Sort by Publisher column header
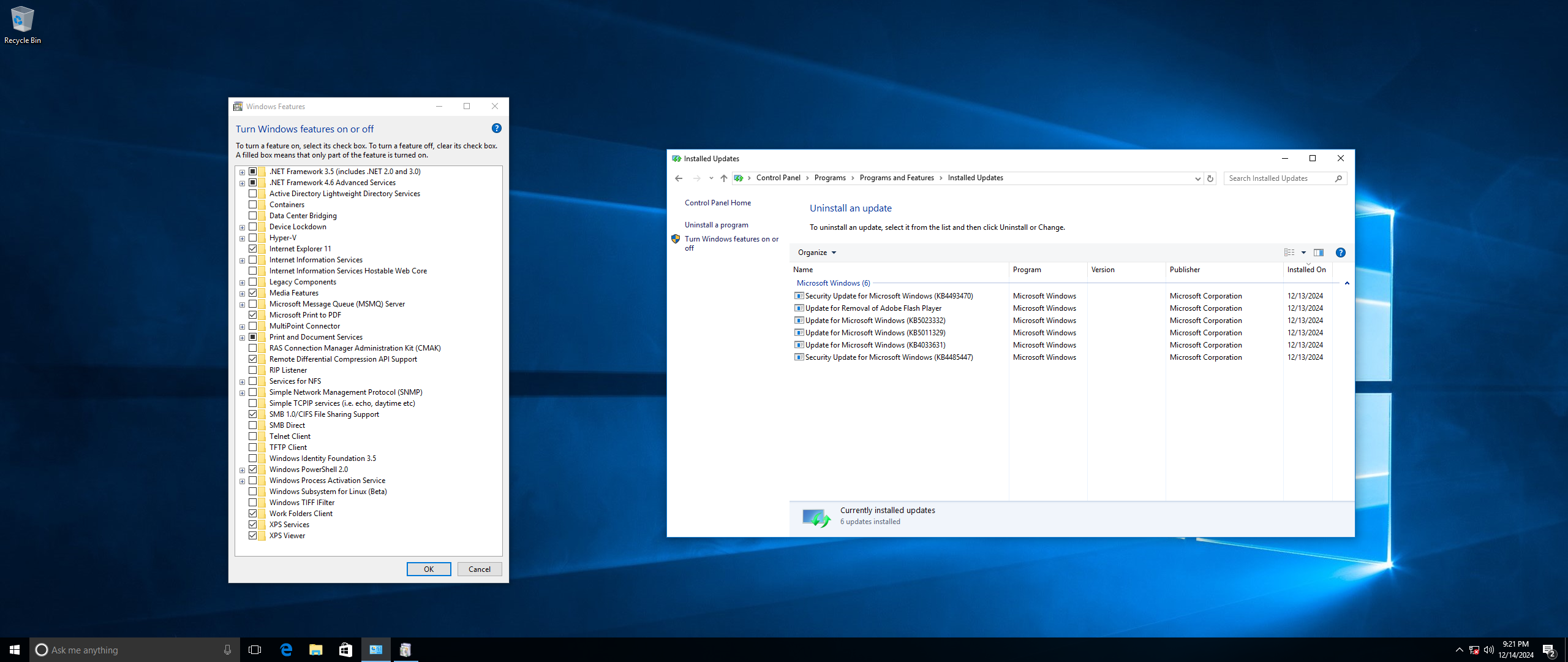1568x662 pixels. [1224, 270]
